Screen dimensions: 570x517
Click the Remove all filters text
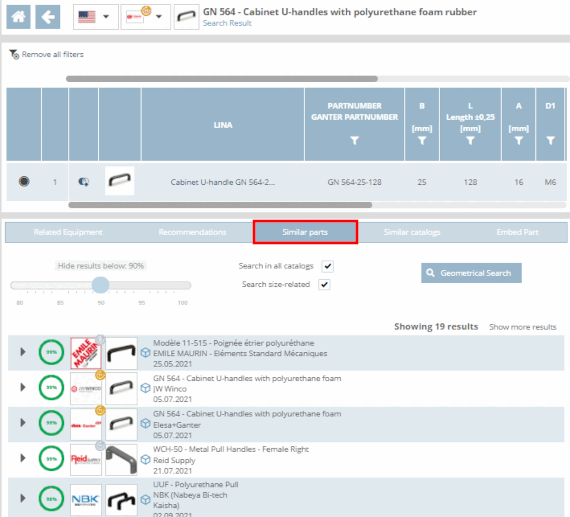[x=53, y=55]
